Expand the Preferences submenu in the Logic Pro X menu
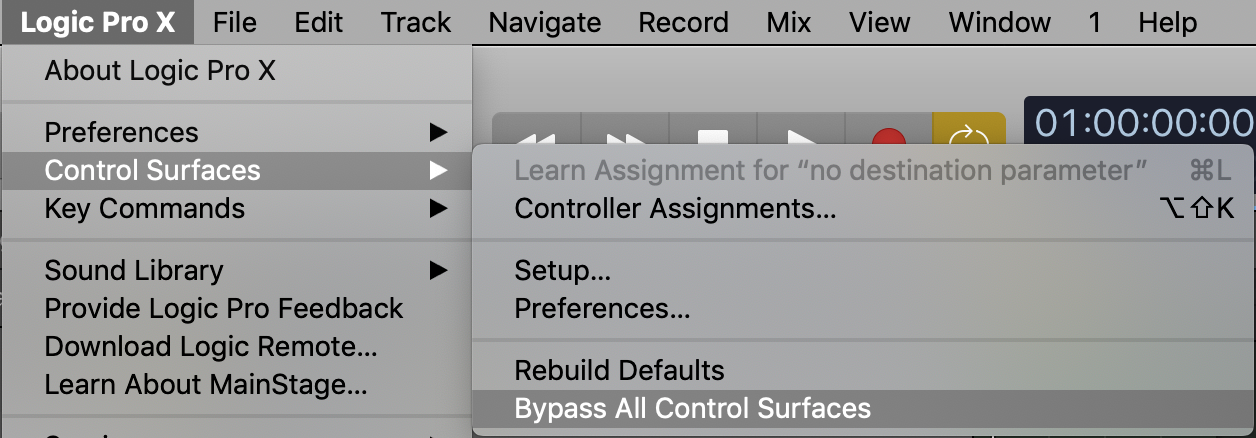 pyautogui.click(x=122, y=132)
